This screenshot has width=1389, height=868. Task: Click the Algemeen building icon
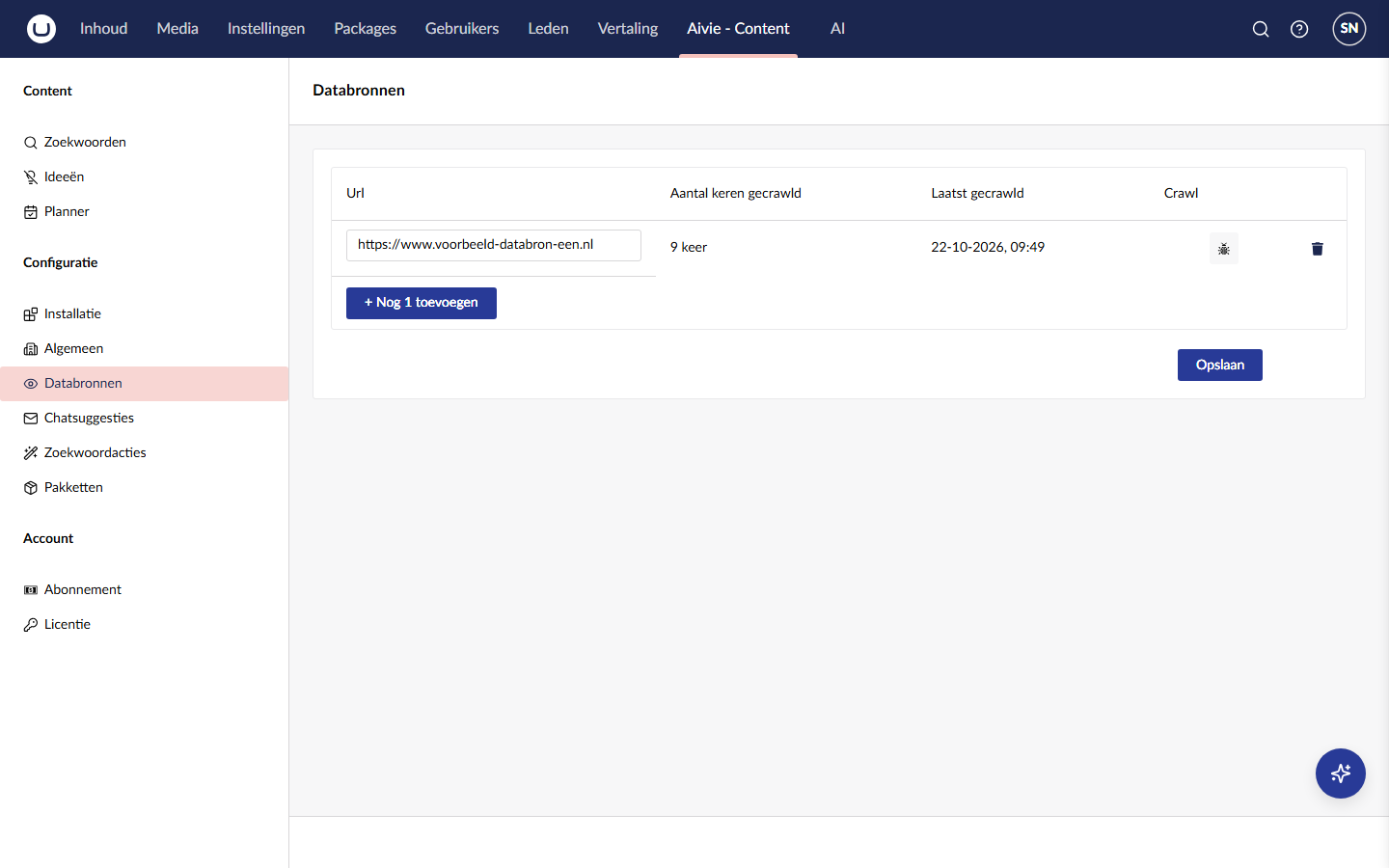click(x=31, y=349)
